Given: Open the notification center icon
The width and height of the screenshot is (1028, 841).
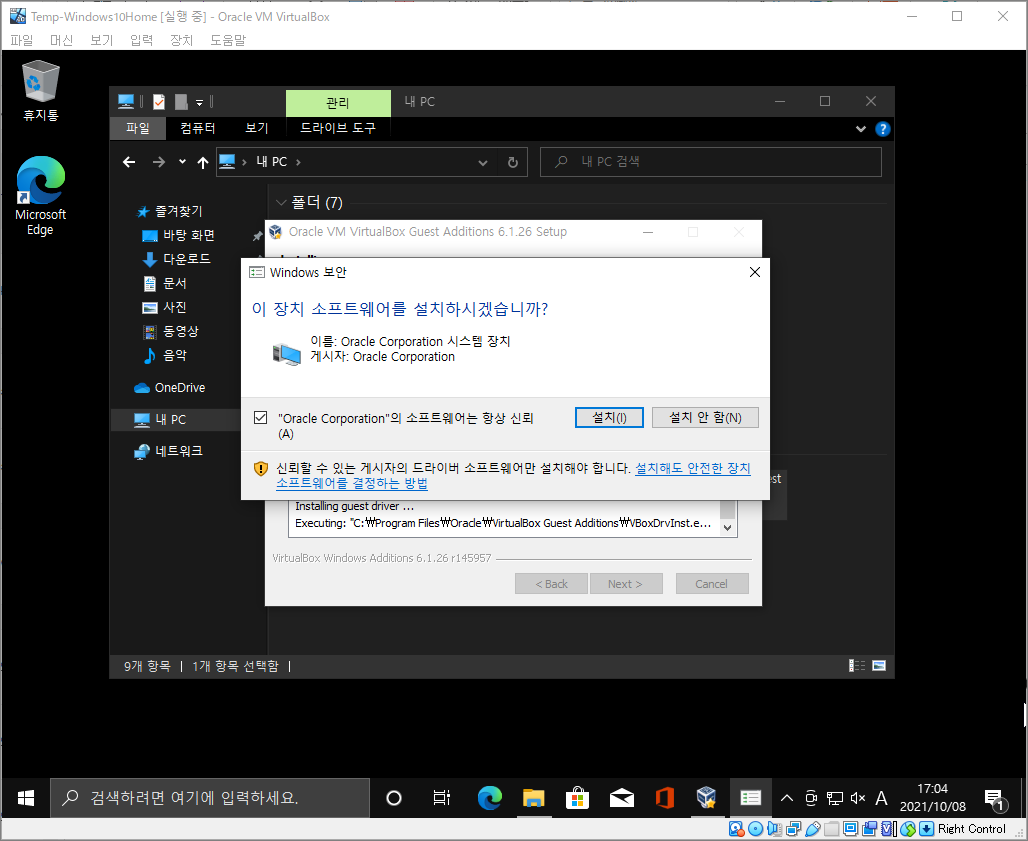Looking at the screenshot, I should click(x=995, y=799).
